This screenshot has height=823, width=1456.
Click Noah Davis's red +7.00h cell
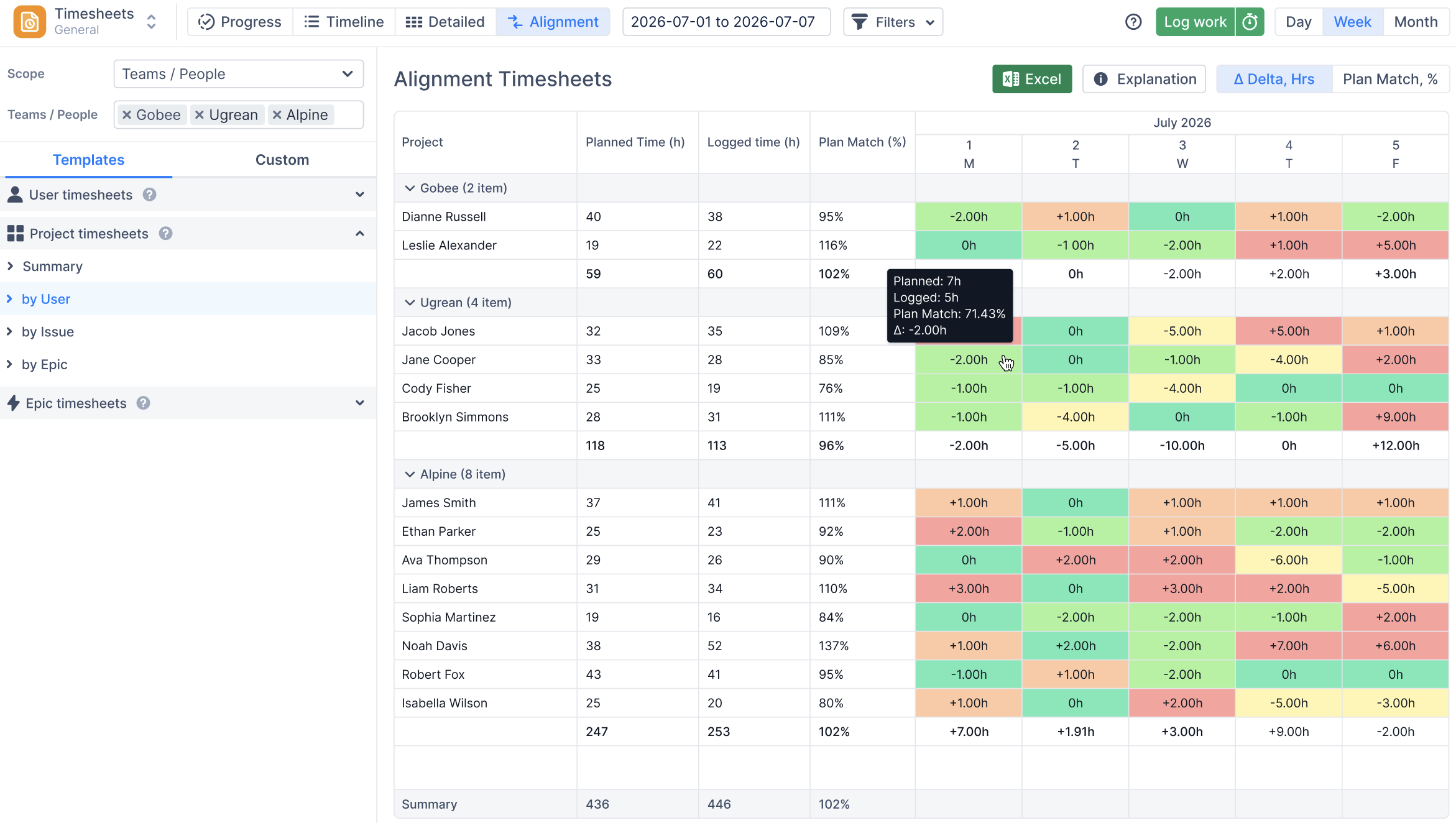pyautogui.click(x=1289, y=646)
